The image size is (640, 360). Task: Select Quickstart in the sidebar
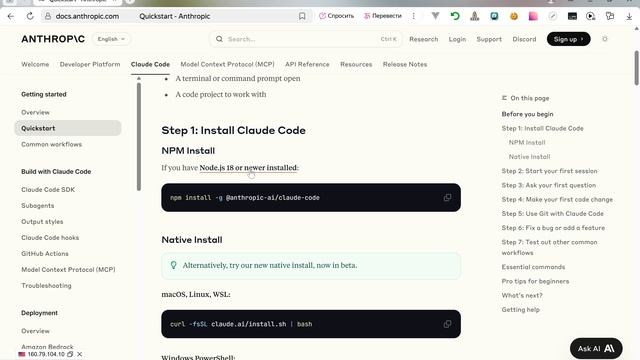point(68,128)
